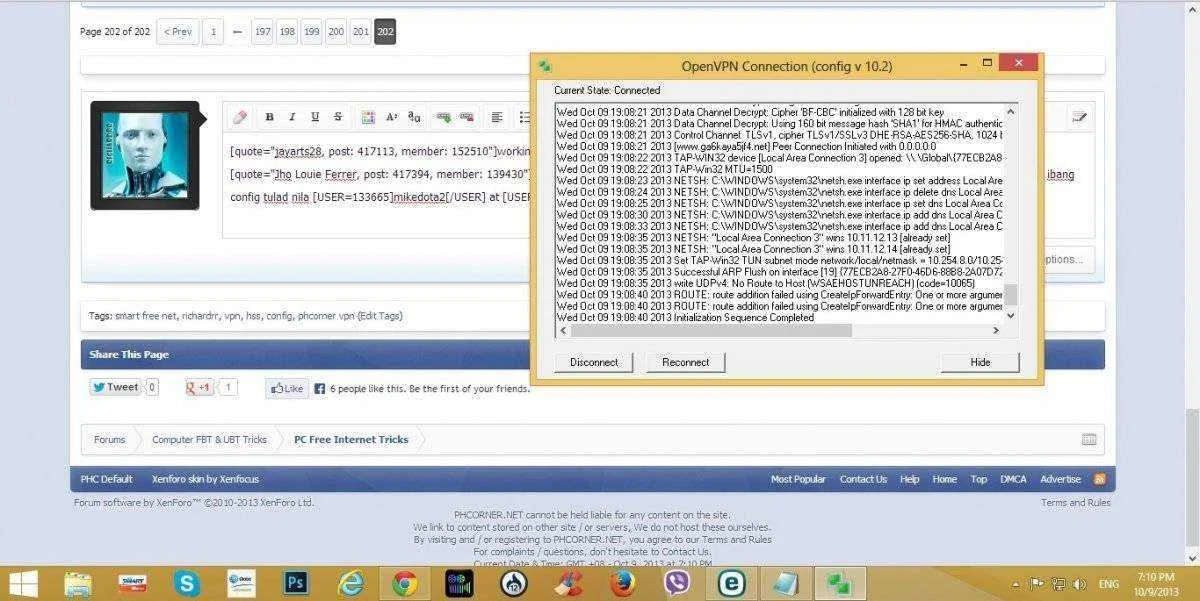Click Advertise footer link

click(1060, 479)
